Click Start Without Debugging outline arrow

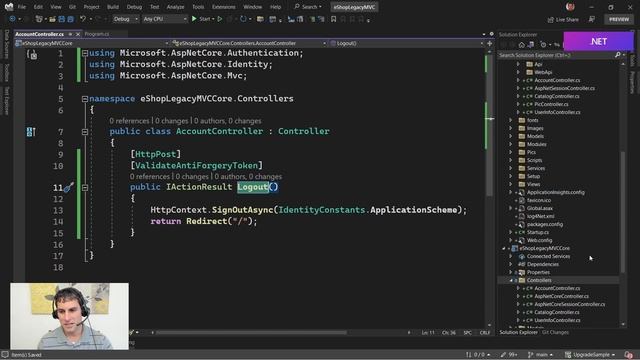[220, 19]
